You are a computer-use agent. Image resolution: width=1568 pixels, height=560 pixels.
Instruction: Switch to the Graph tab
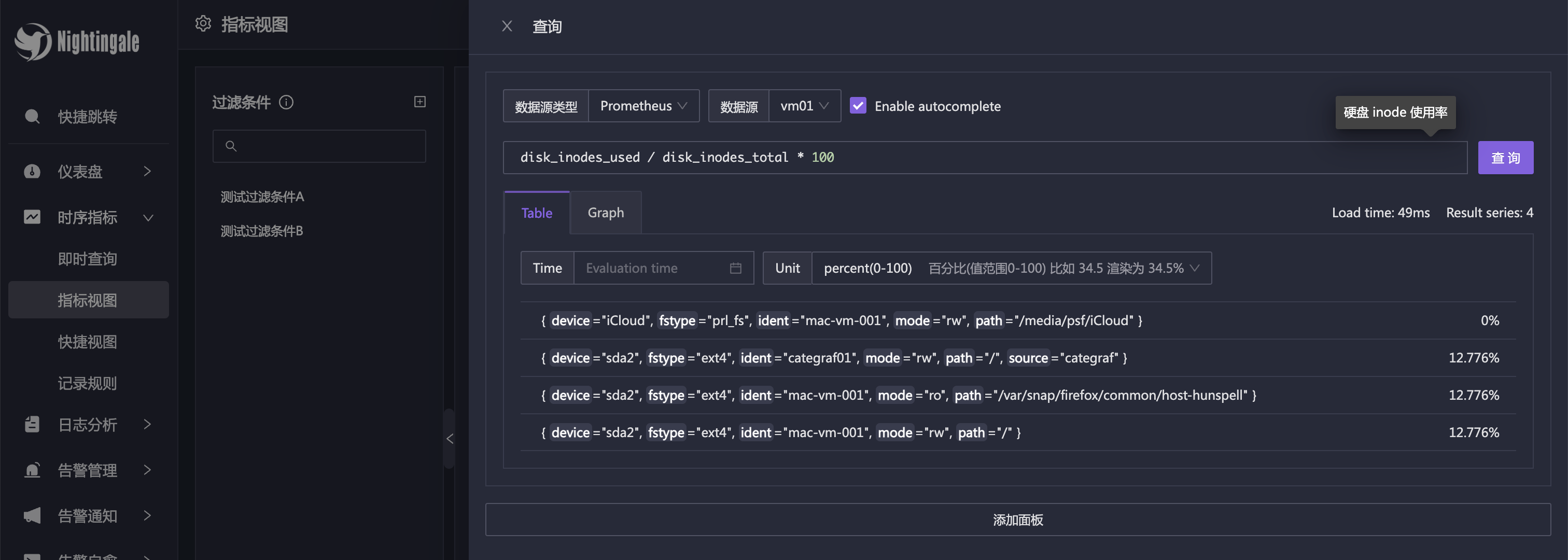pos(605,213)
